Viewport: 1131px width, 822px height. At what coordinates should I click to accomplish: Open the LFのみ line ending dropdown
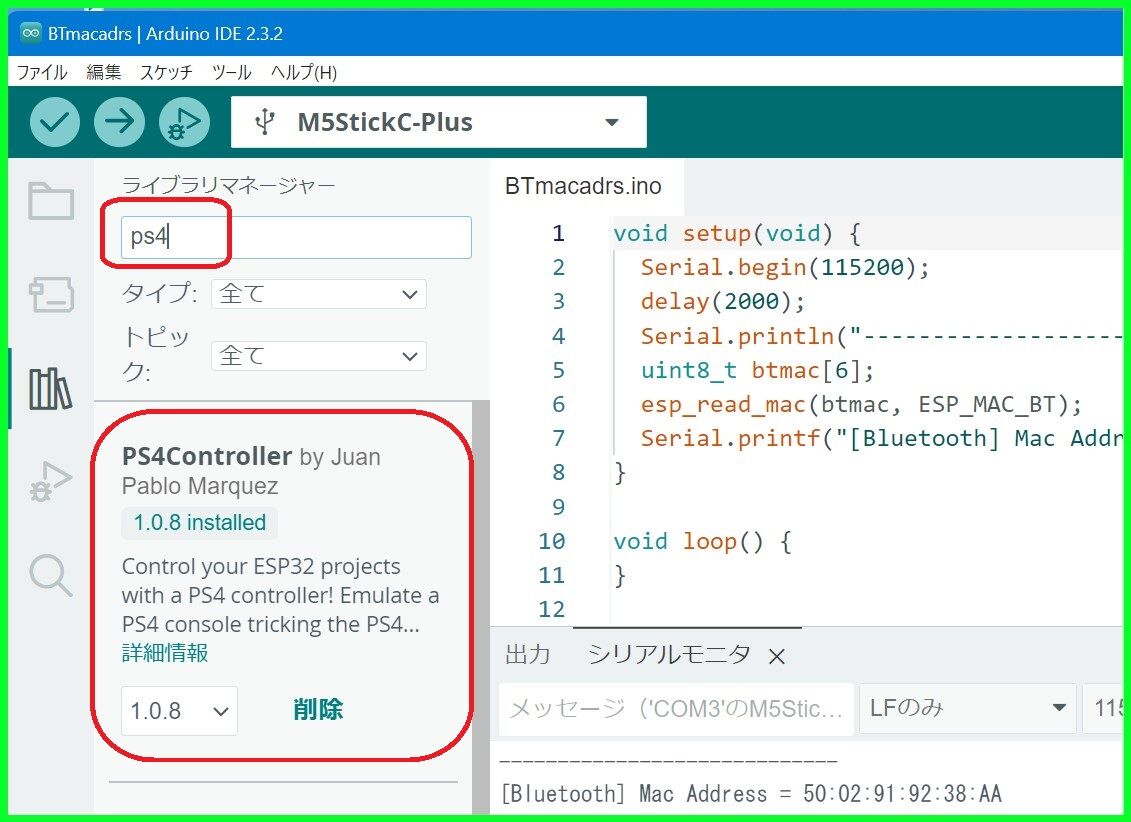(x=967, y=708)
